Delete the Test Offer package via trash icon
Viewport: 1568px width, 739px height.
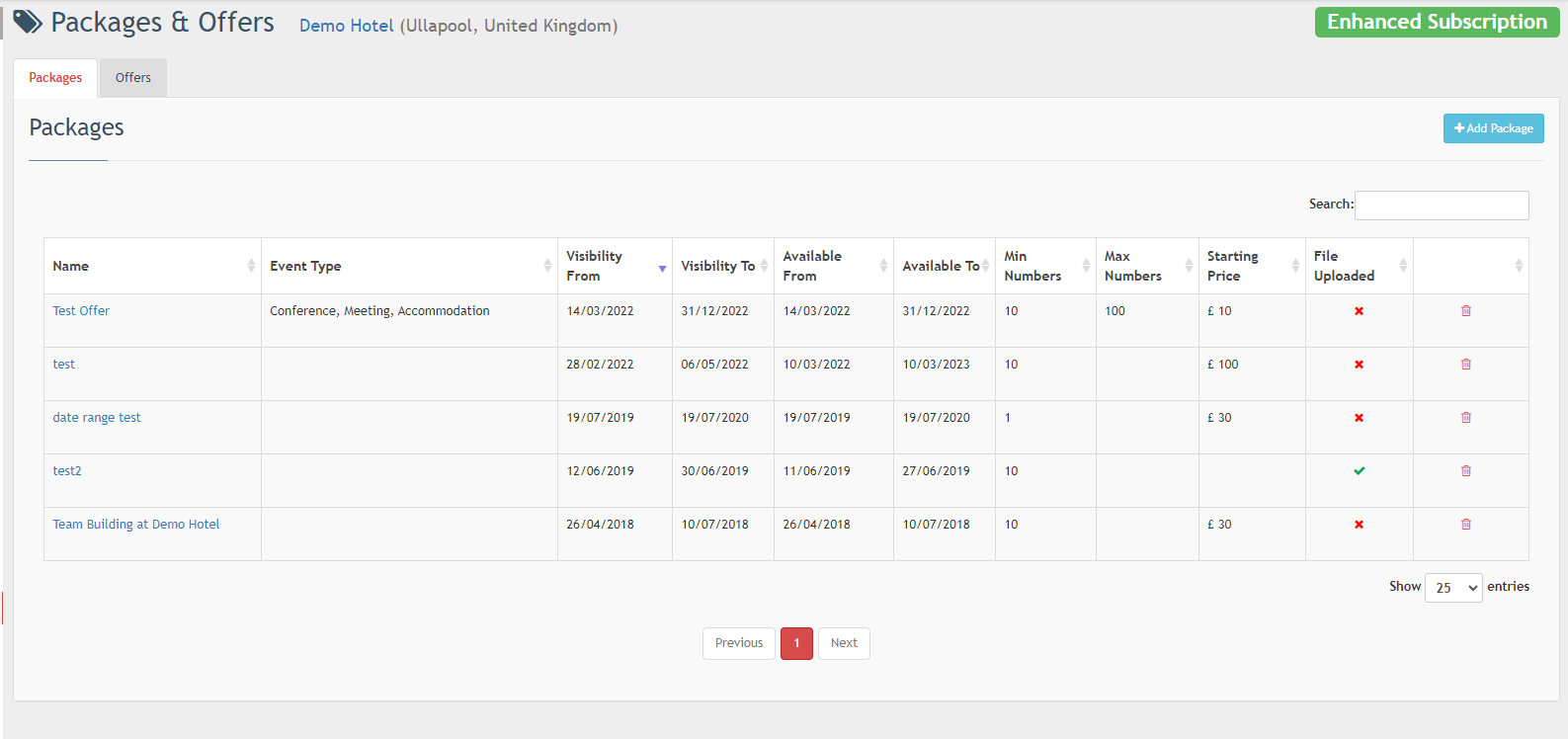click(x=1466, y=311)
